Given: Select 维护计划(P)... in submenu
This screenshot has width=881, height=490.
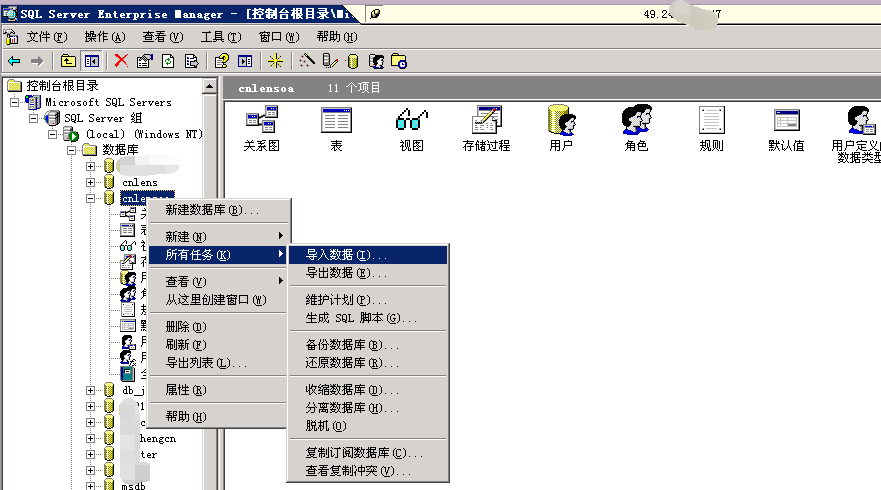Looking at the screenshot, I should [368, 300].
